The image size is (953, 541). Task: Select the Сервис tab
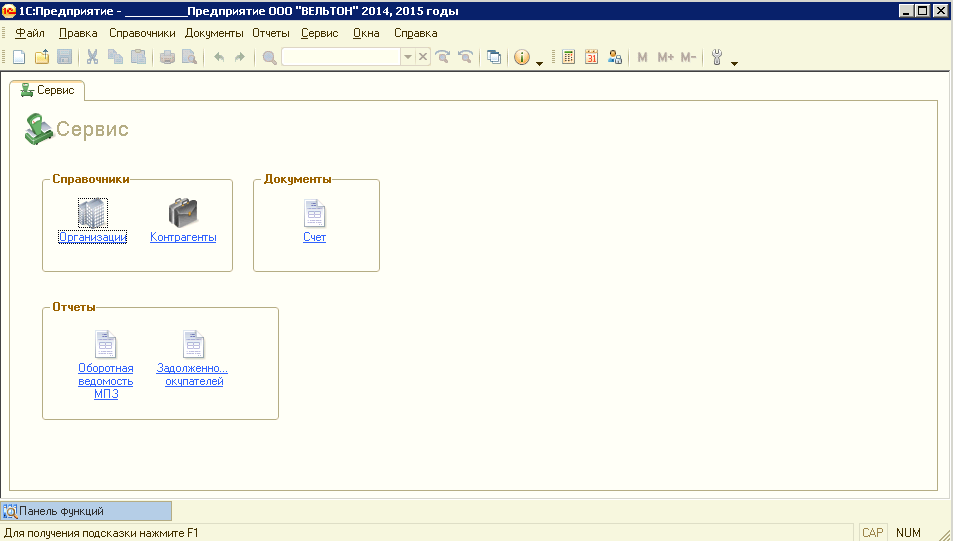47,90
